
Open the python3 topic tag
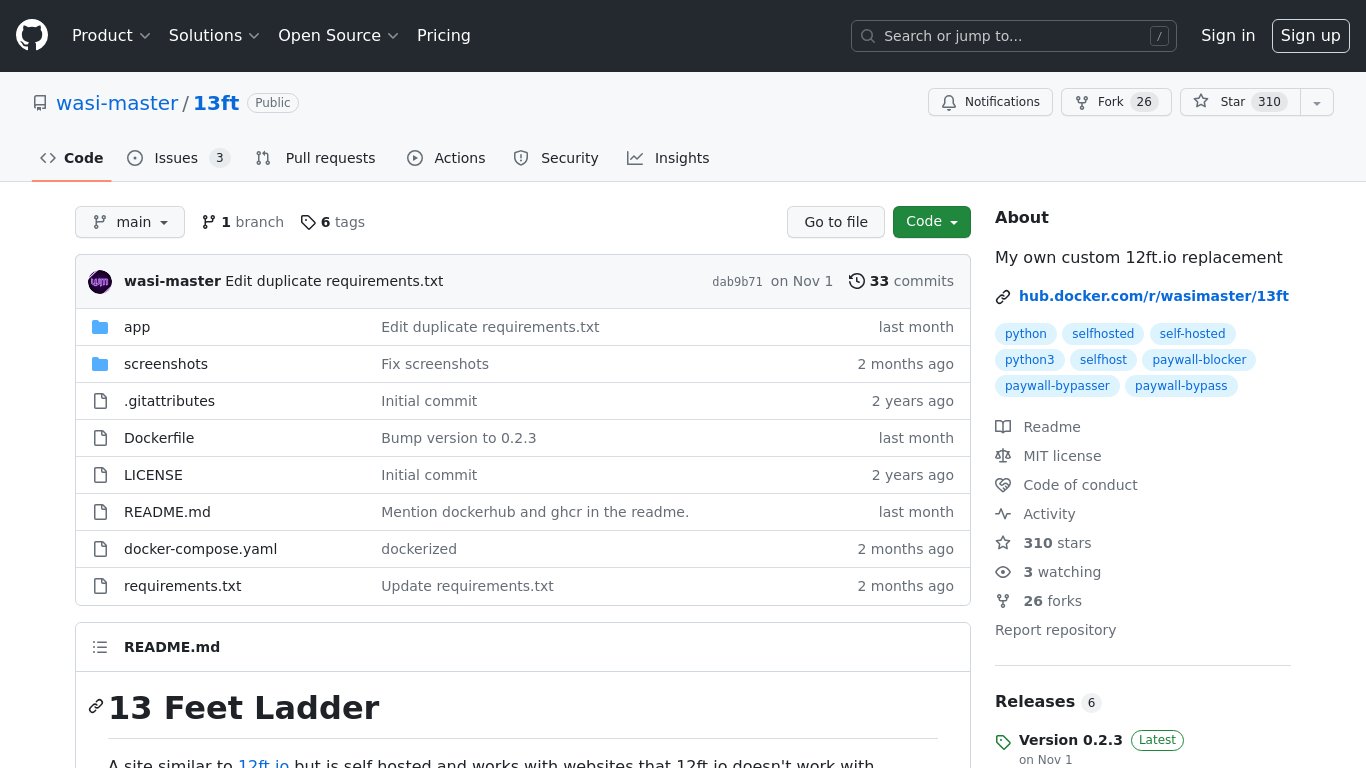pos(1029,360)
